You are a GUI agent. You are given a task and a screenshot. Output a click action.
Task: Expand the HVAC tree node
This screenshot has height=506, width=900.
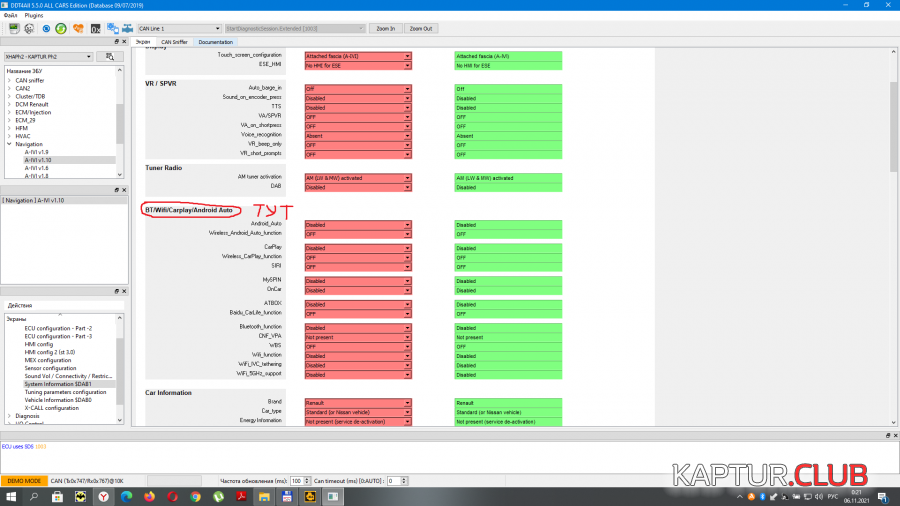point(9,136)
